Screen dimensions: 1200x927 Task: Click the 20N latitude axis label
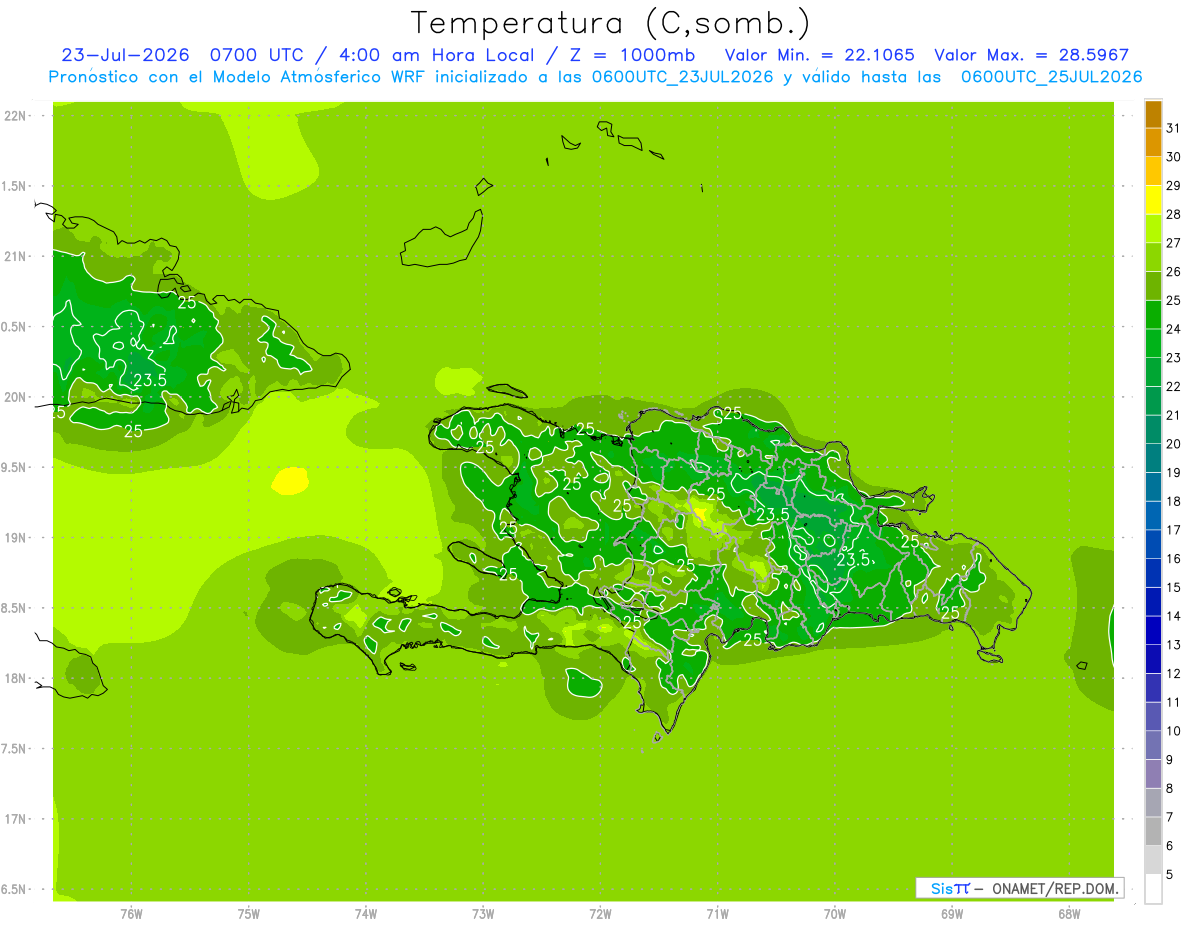point(14,397)
